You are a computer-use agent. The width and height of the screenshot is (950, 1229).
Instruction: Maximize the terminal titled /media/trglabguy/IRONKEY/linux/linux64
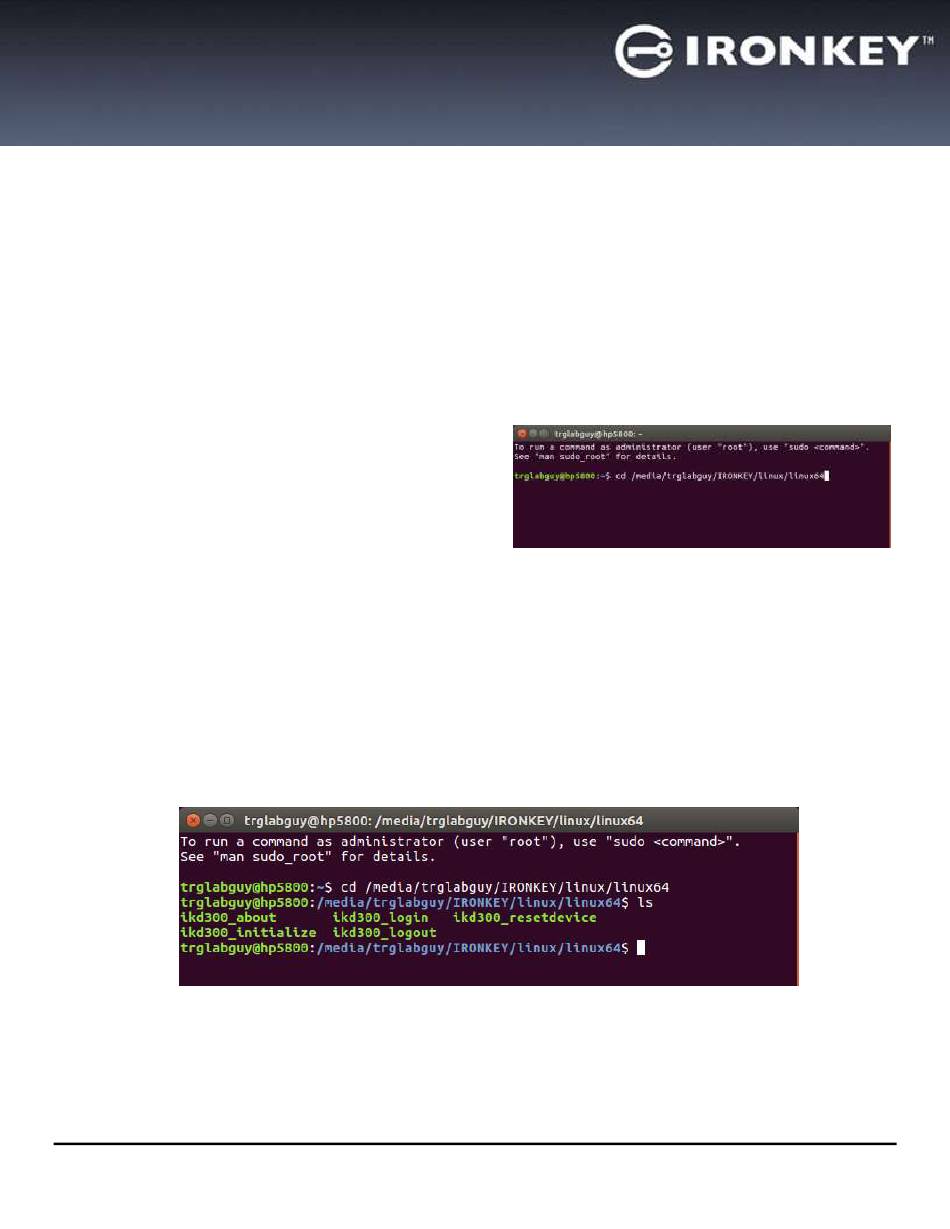click(x=227, y=819)
